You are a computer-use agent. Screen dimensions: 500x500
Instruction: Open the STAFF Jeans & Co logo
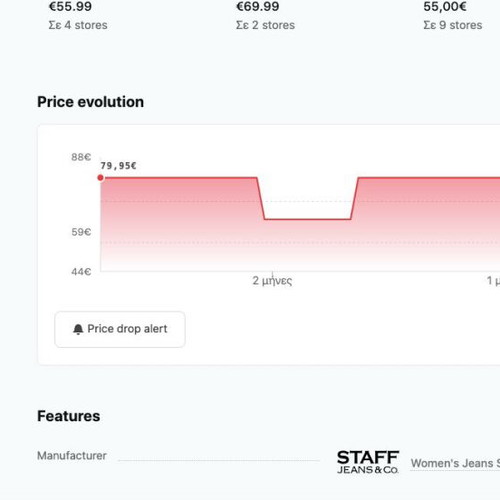coord(368,462)
